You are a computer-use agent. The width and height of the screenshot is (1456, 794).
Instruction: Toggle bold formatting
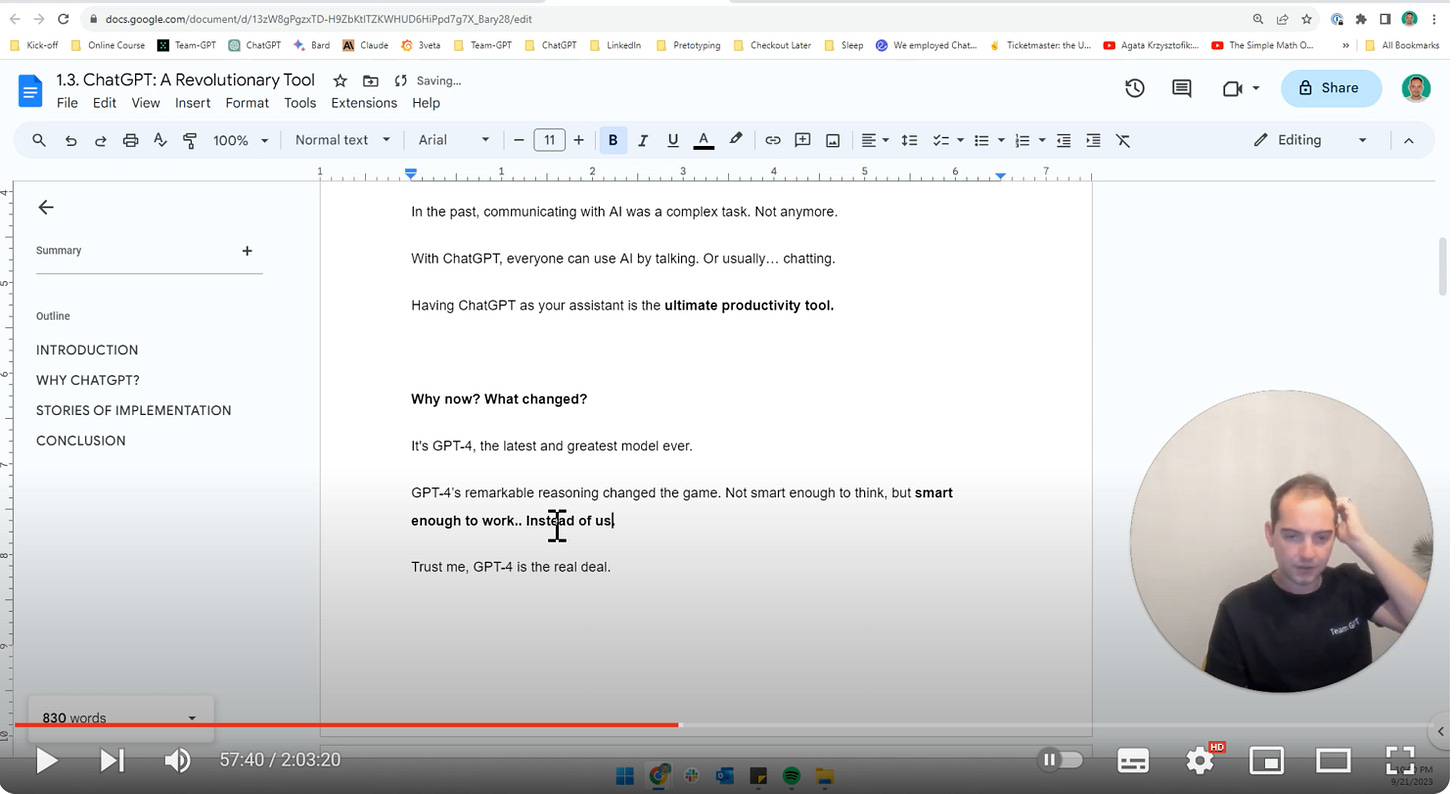tap(613, 140)
